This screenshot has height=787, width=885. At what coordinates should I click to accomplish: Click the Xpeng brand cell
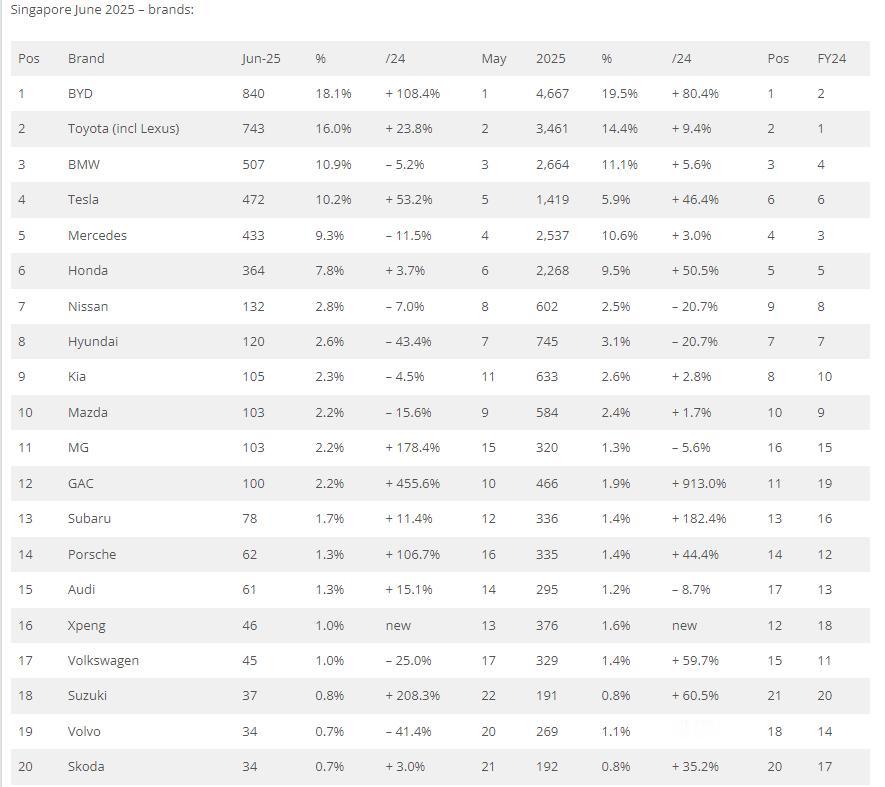point(86,626)
